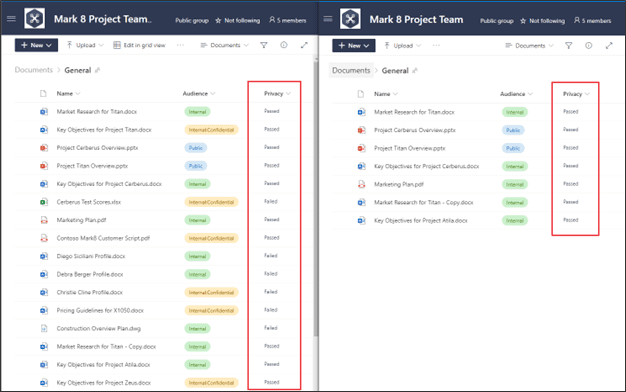Screen dimensions: 626x392
Task: Click the left pane vertical scrollbar
Action: 315,200
